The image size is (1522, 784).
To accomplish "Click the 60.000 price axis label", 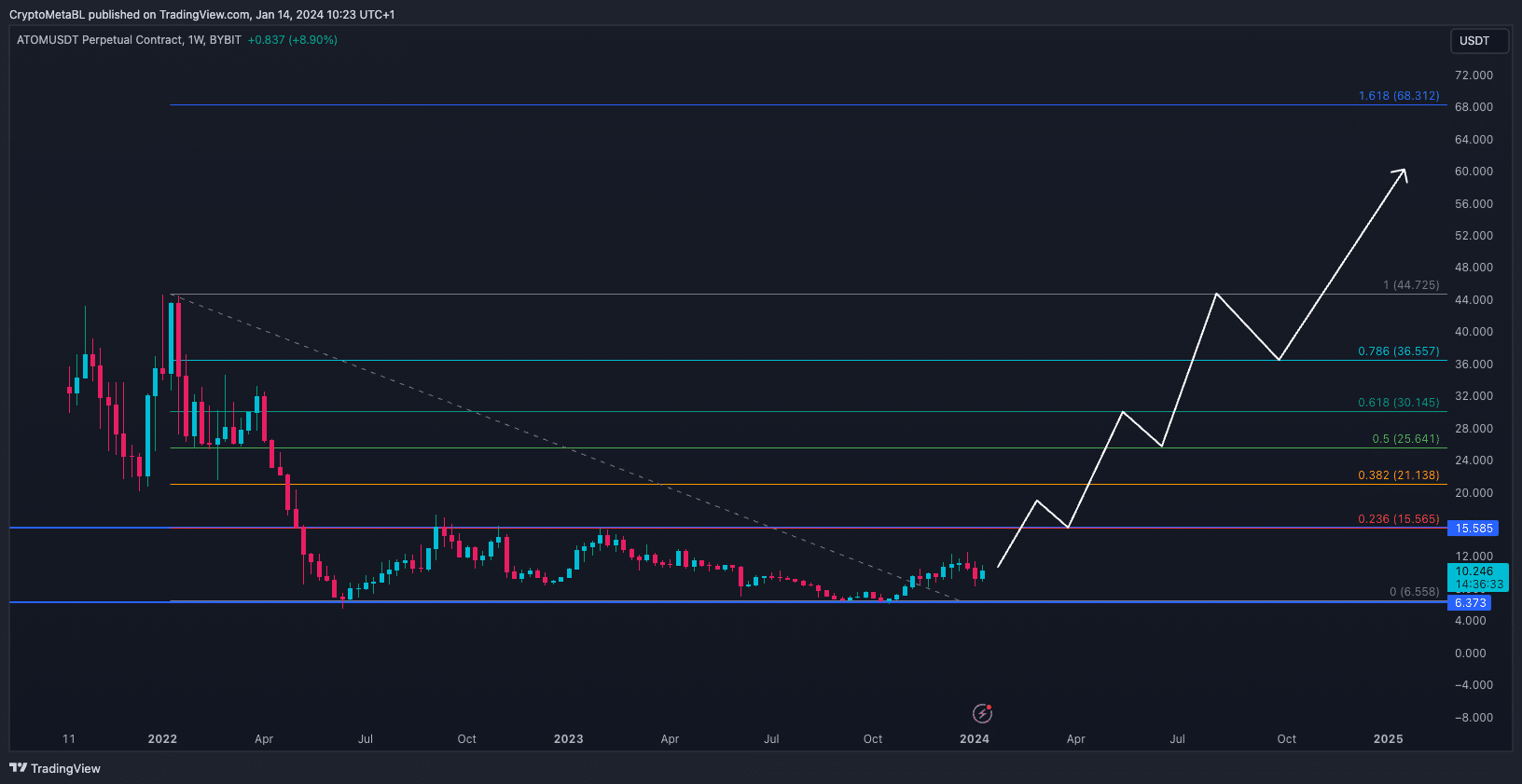I will point(1474,172).
